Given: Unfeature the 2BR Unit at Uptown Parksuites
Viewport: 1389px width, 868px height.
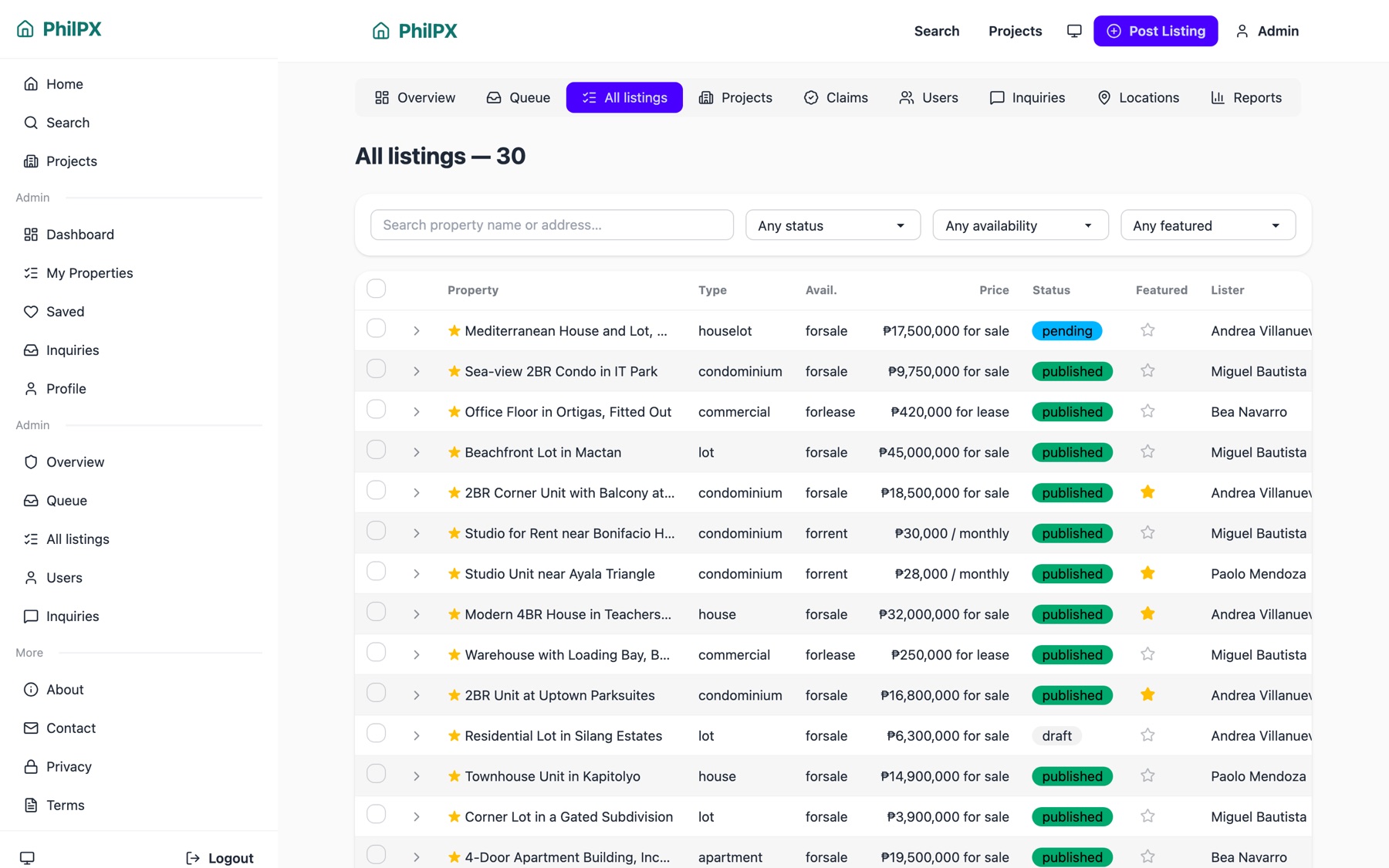Looking at the screenshot, I should coord(1147,695).
